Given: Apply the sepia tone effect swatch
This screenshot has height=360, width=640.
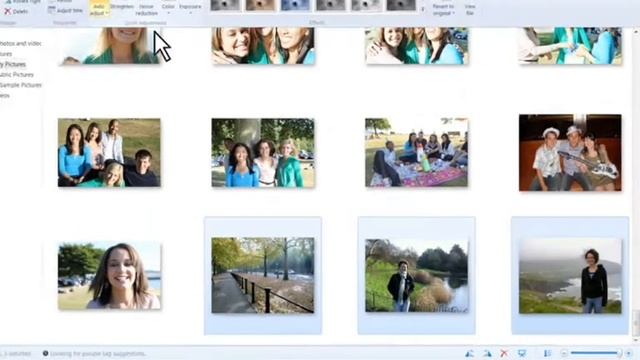Looking at the screenshot, I should click(x=260, y=5).
